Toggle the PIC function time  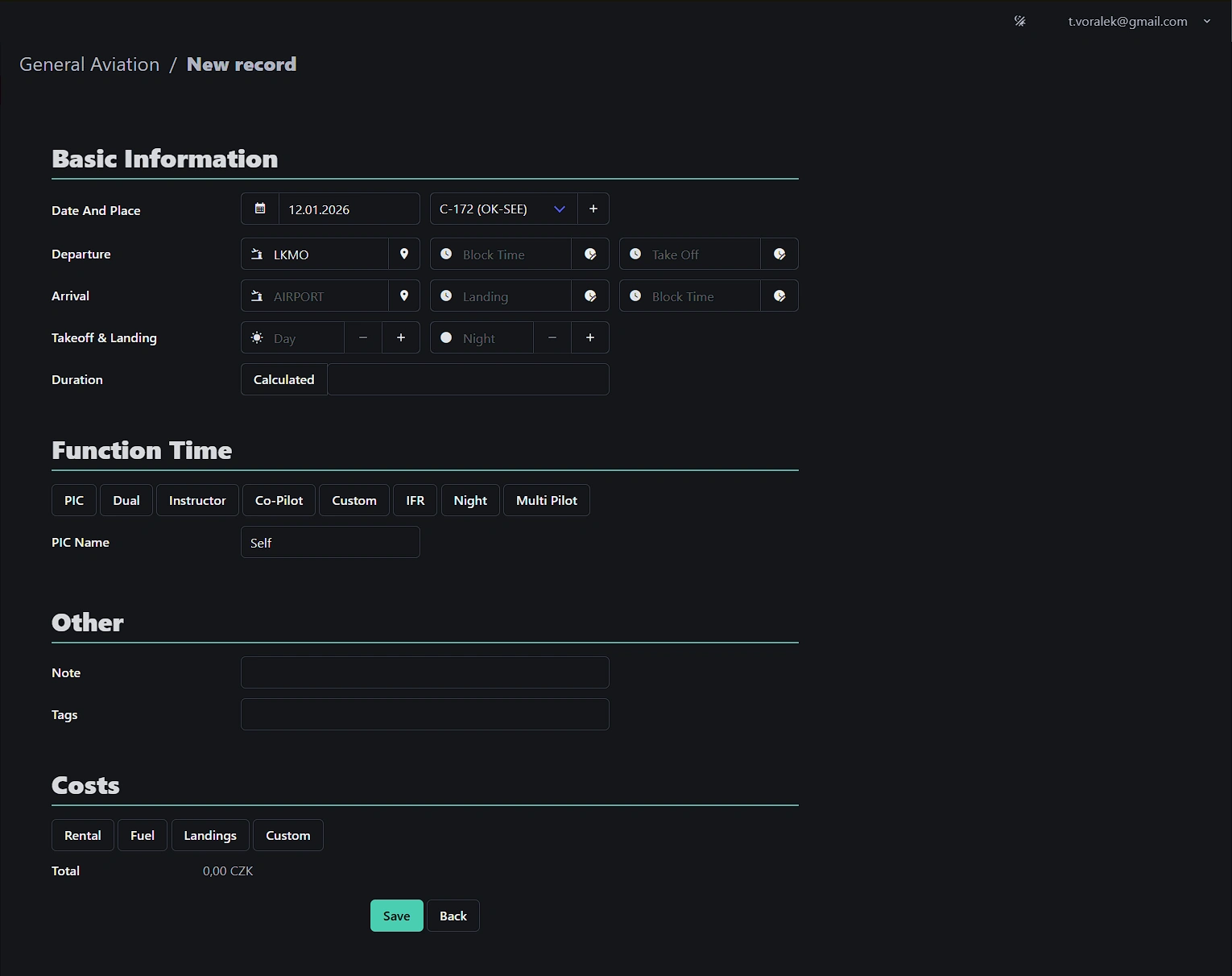pyautogui.click(x=74, y=500)
